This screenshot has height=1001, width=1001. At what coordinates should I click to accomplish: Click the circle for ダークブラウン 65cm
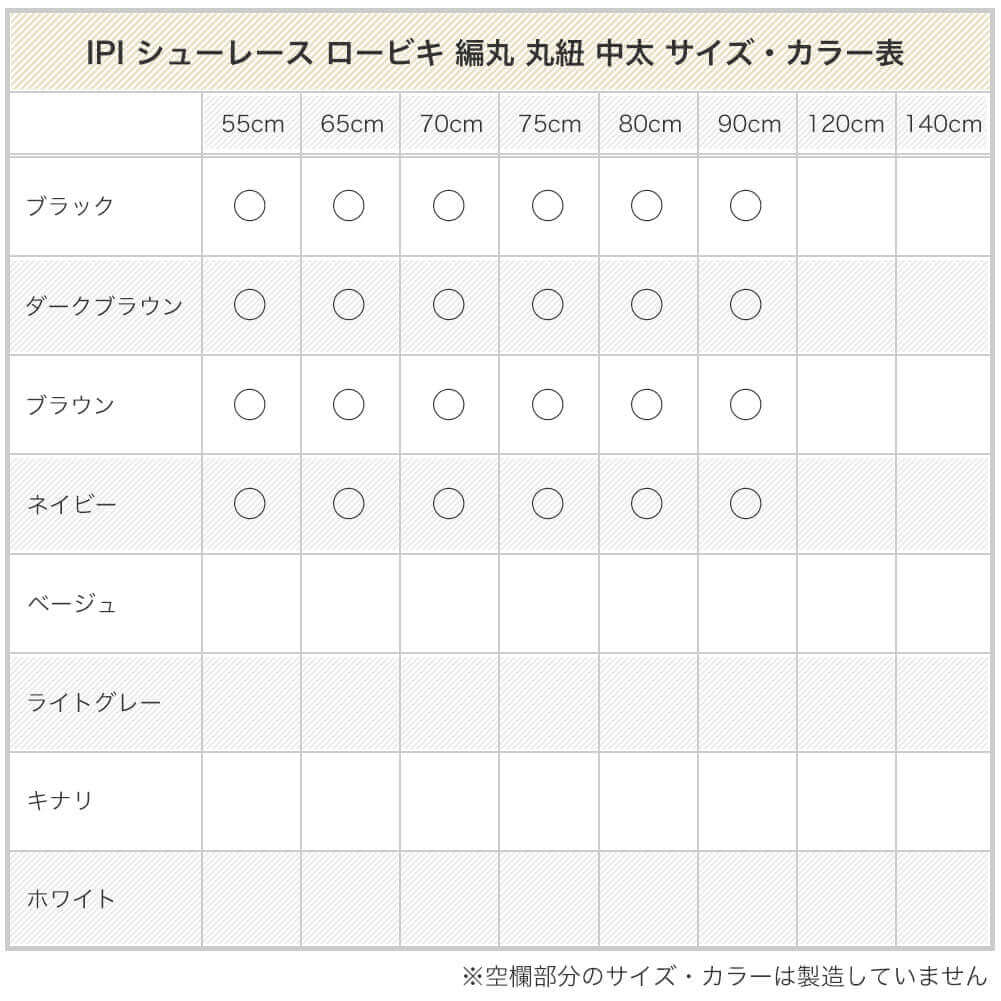(x=348, y=305)
